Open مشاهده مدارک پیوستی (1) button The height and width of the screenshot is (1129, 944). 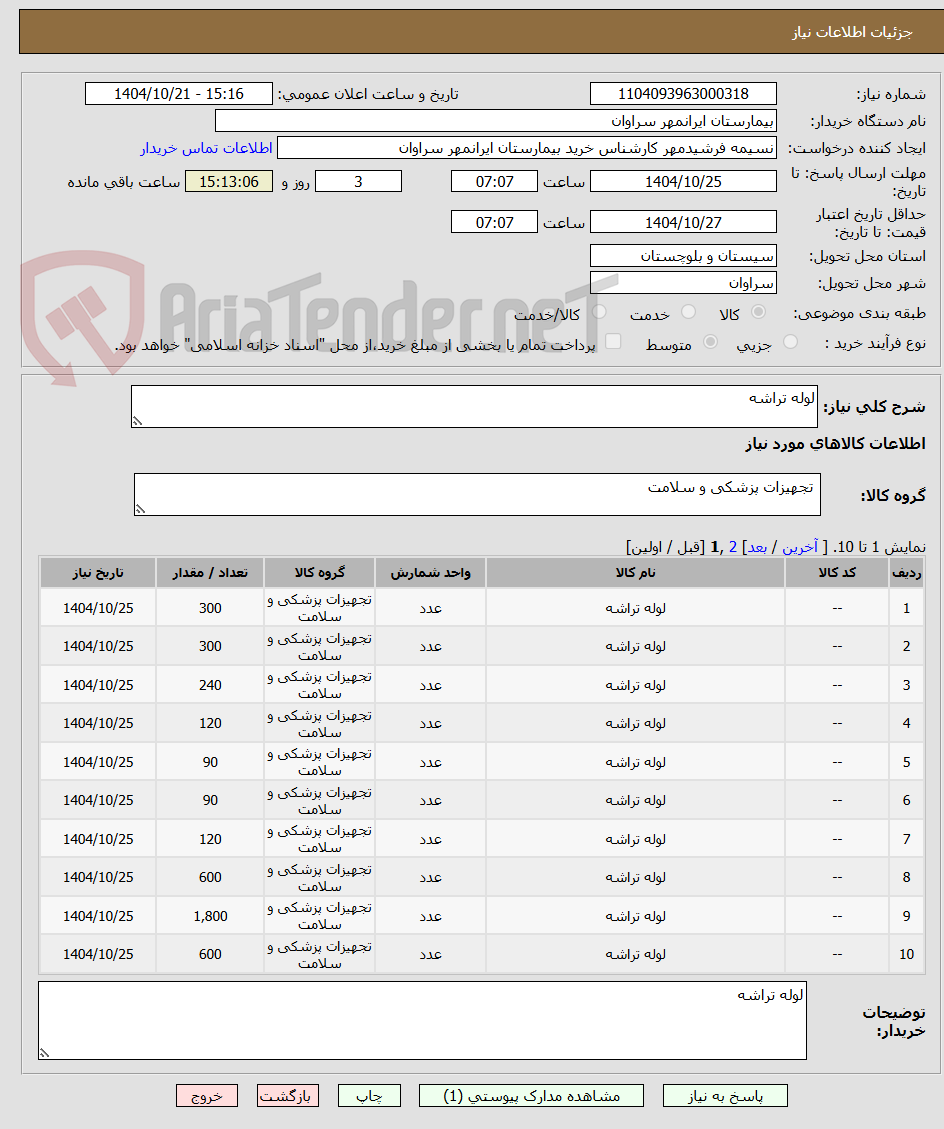531,1096
